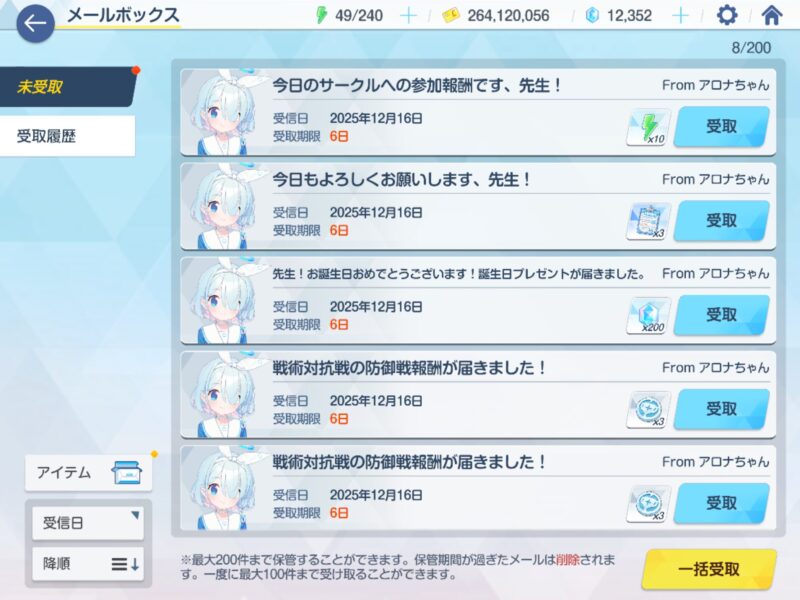Select Arona's portrait on the birthday mail
Image resolution: width=800 pixels, height=600 pixels.
click(222, 301)
